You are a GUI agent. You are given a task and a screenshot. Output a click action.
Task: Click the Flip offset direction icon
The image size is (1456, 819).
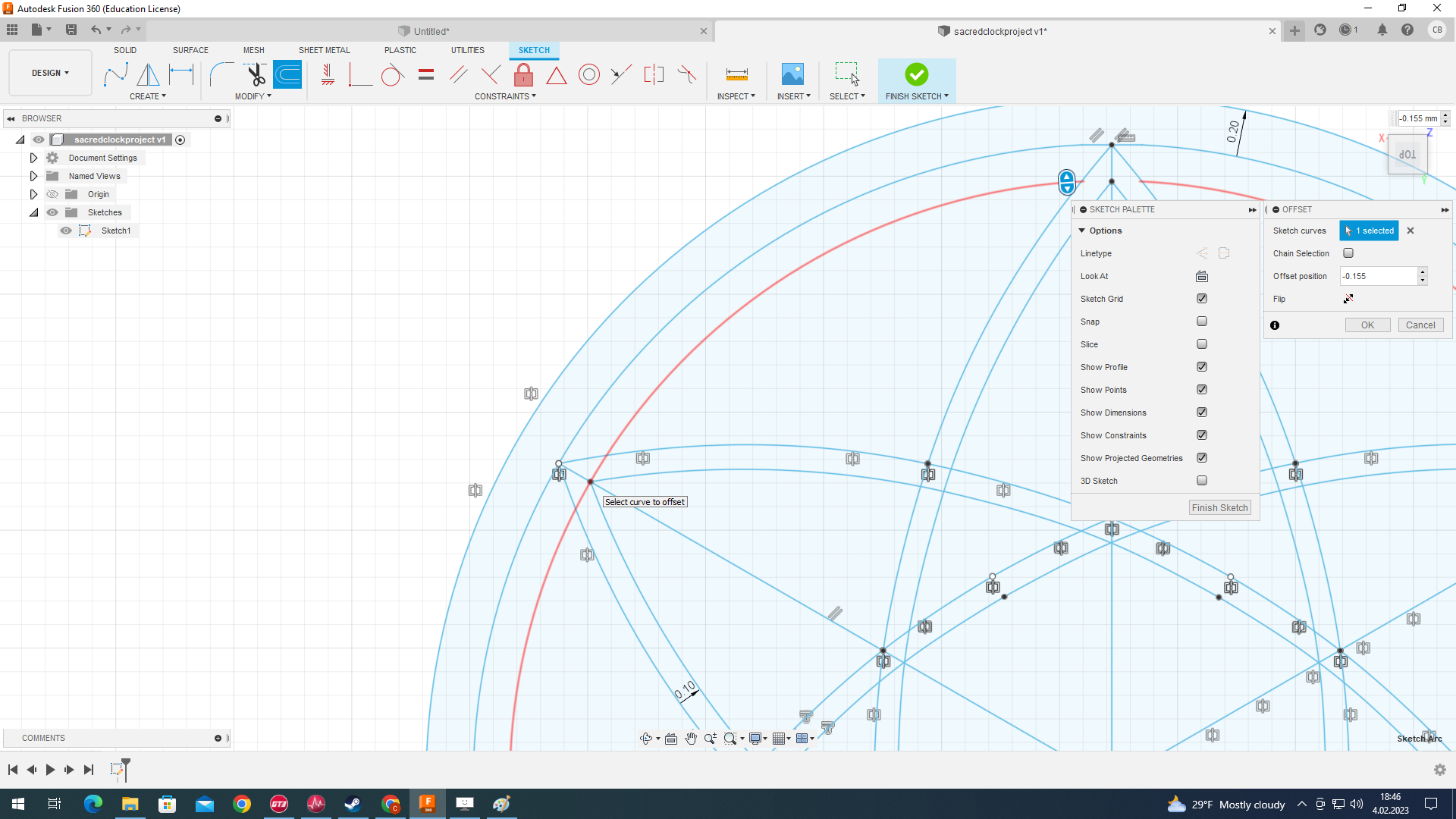[1348, 299]
